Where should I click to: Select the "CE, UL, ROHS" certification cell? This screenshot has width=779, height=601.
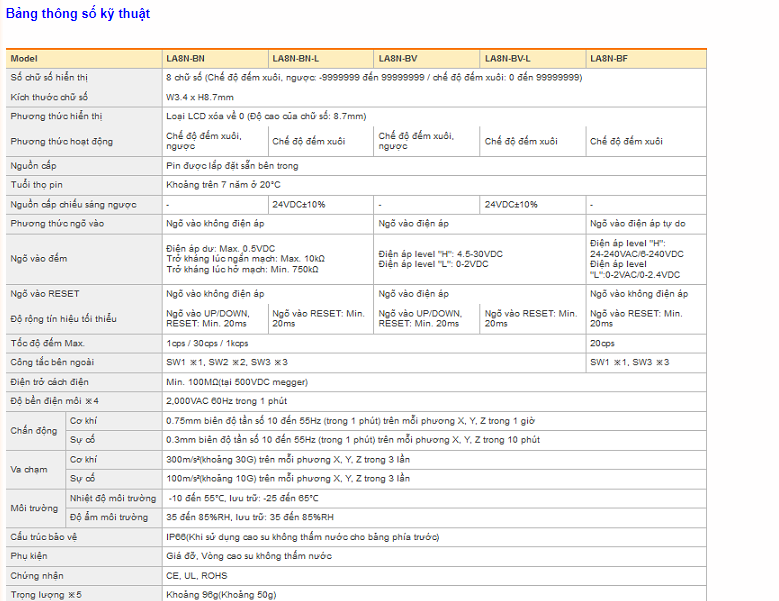point(197,576)
